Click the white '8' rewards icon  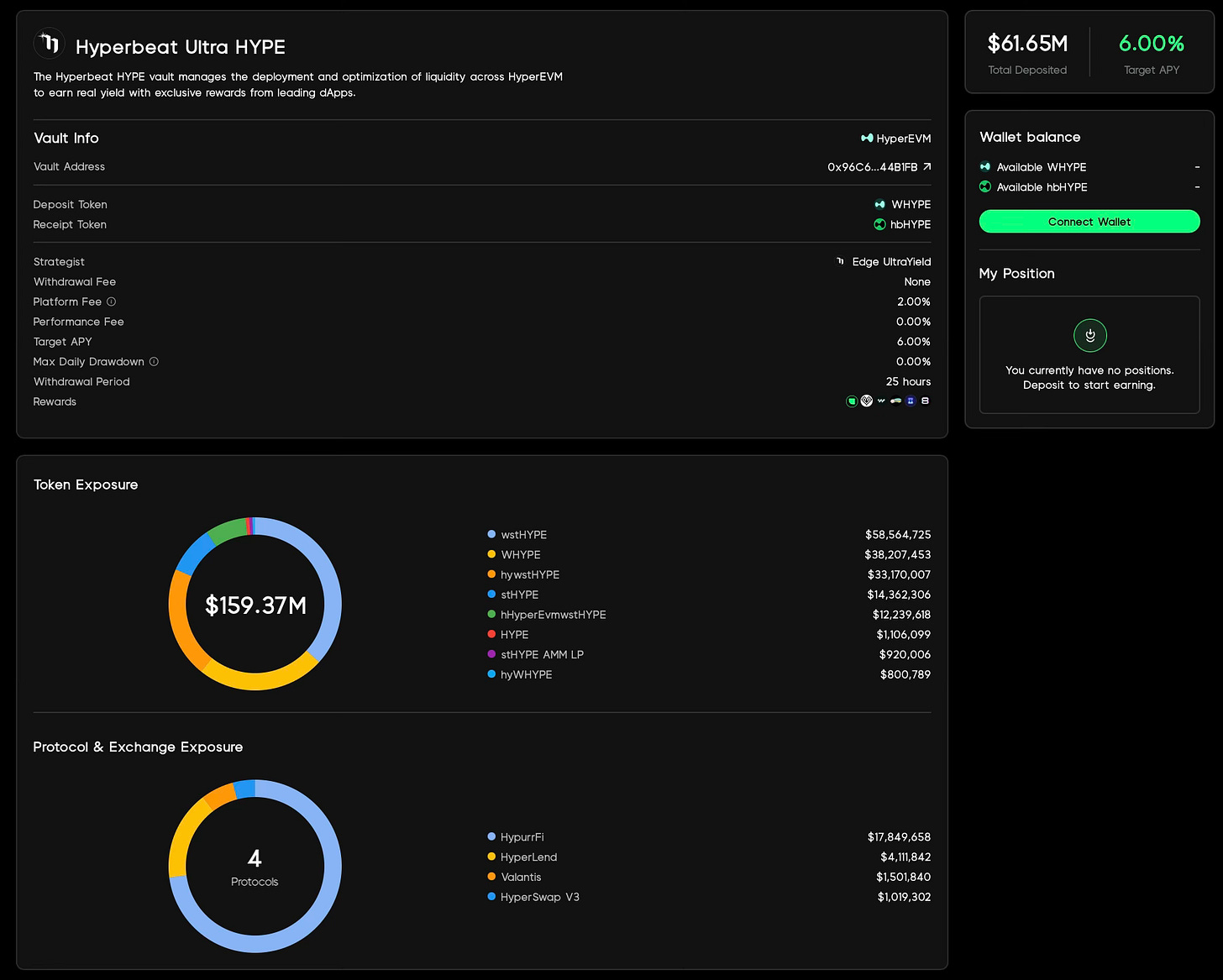925,401
